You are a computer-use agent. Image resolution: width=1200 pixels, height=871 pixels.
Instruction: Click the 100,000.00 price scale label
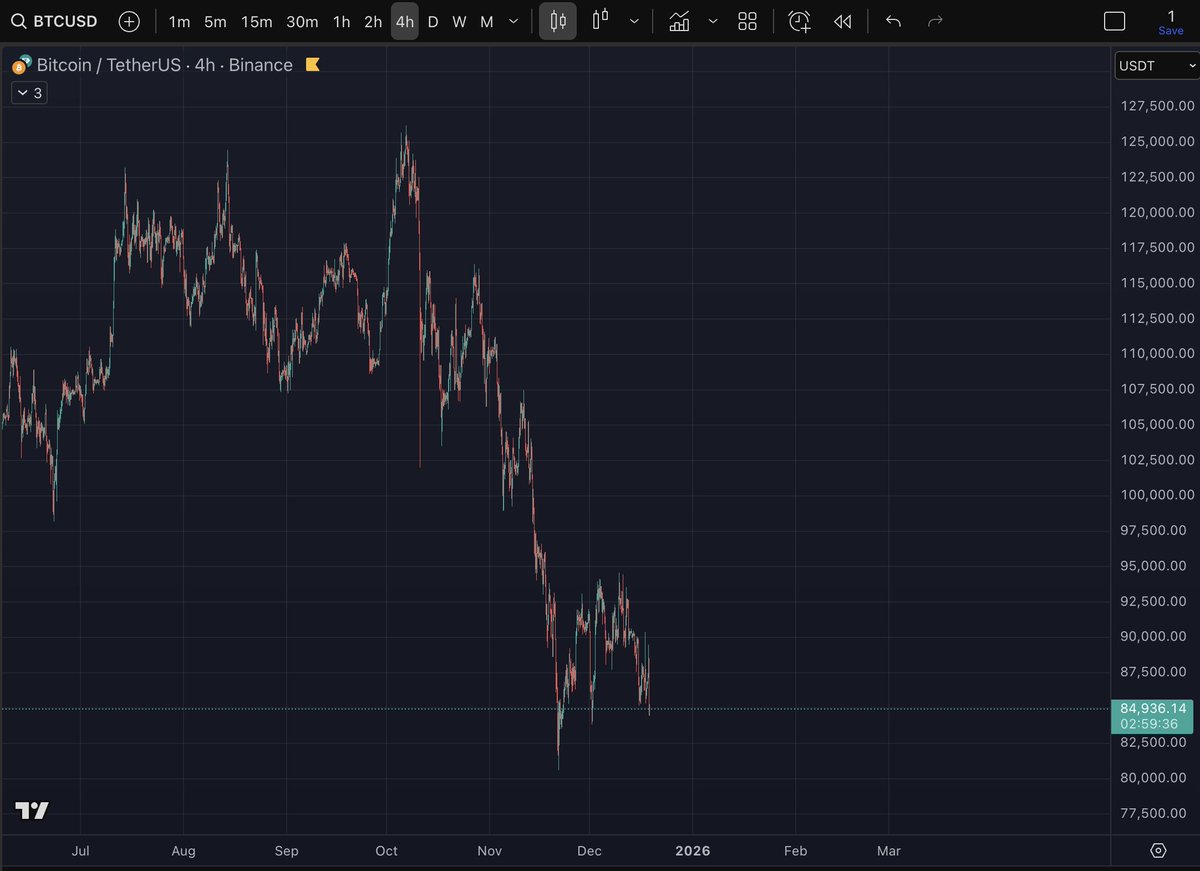(1157, 495)
